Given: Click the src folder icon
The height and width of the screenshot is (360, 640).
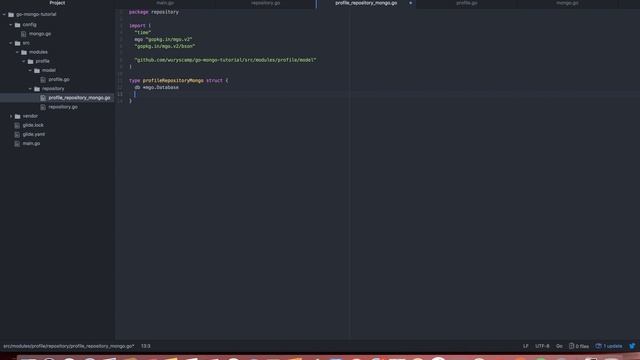Looking at the screenshot, I should pyautogui.click(x=18, y=43).
